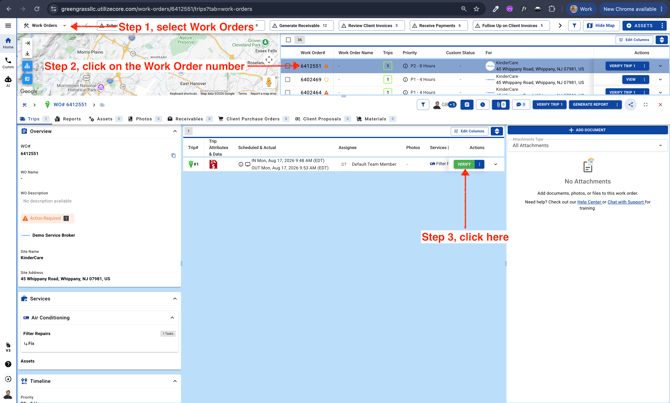The width and height of the screenshot is (670, 403).
Task: Switch to the Trips tab
Action: pyautogui.click(x=35, y=119)
